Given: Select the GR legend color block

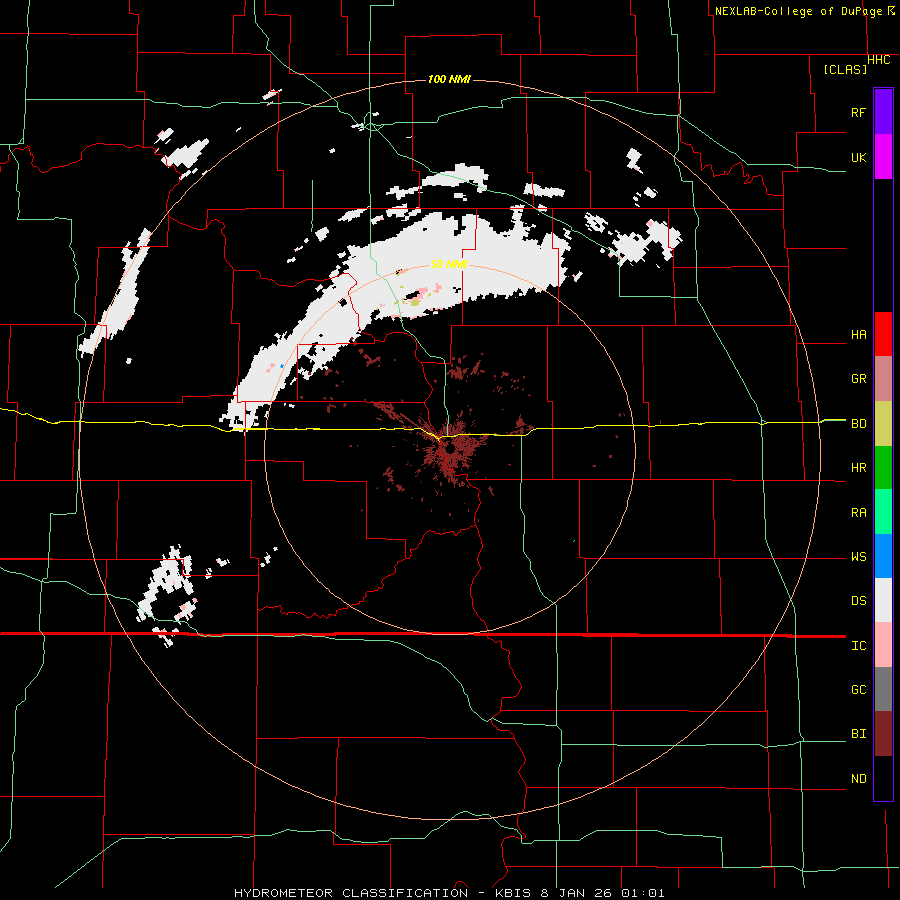Looking at the screenshot, I should [x=883, y=378].
